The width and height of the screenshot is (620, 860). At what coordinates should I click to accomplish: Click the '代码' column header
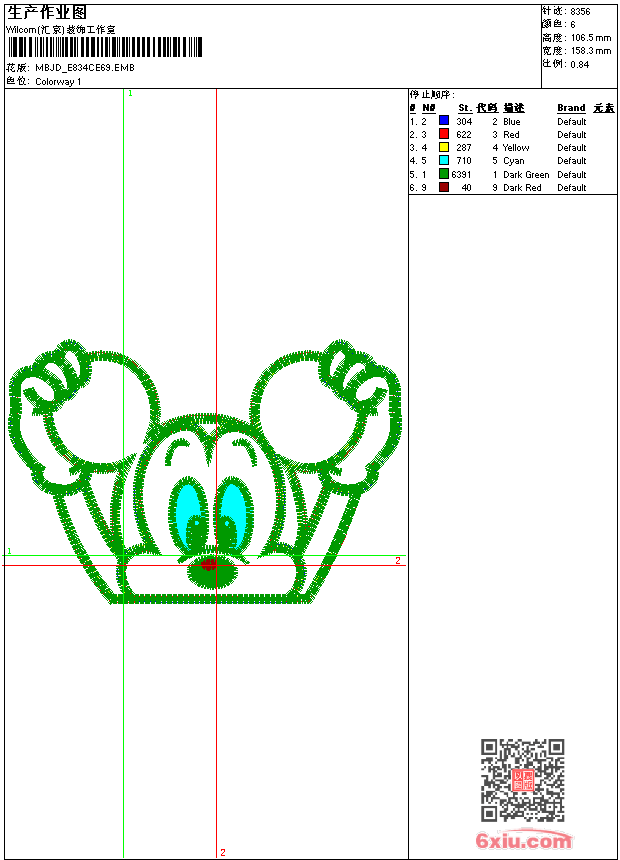487,108
